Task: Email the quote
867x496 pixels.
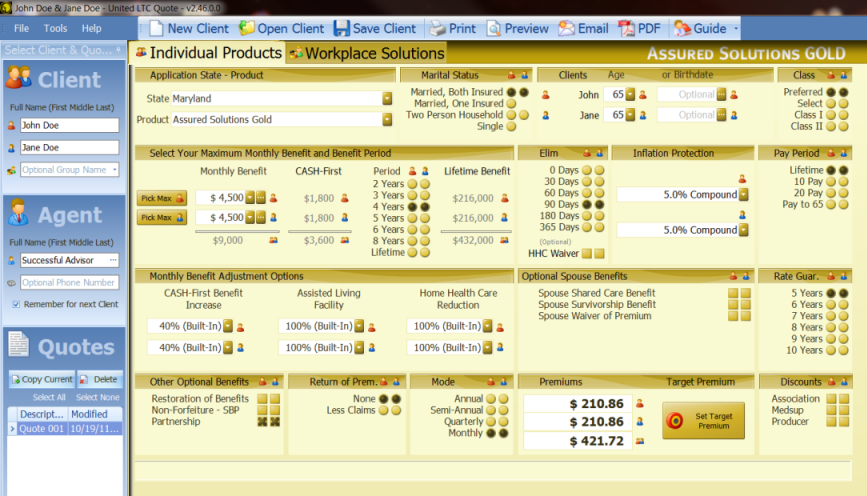Action: coord(583,28)
